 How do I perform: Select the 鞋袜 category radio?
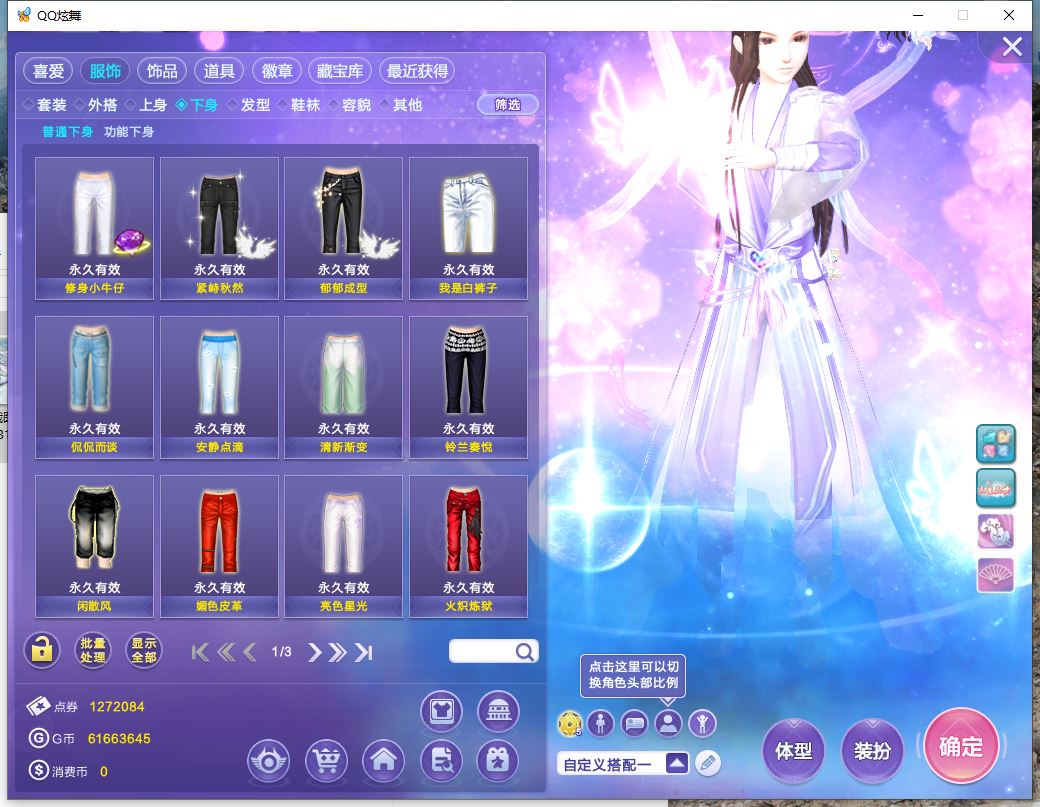click(299, 105)
